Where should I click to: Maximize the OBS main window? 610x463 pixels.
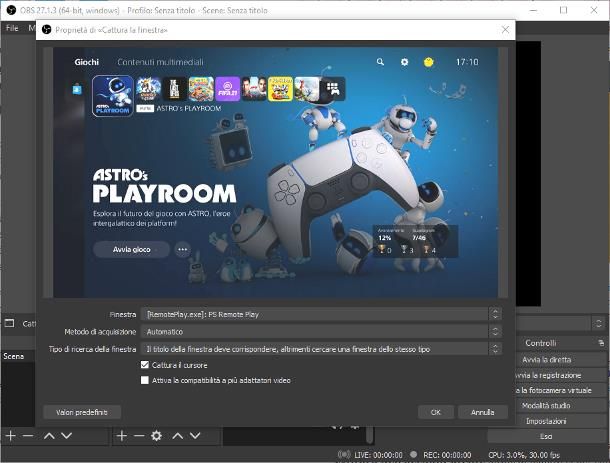click(563, 10)
